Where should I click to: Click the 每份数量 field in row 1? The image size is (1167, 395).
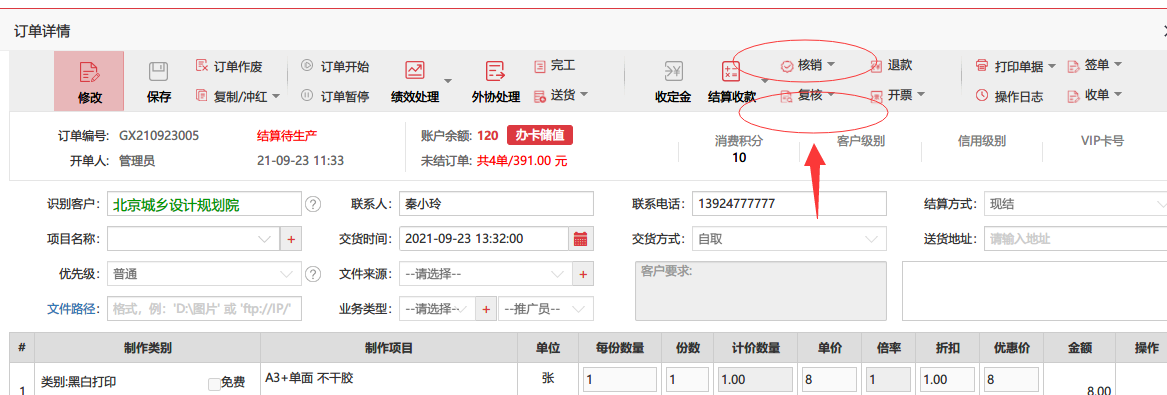620,379
